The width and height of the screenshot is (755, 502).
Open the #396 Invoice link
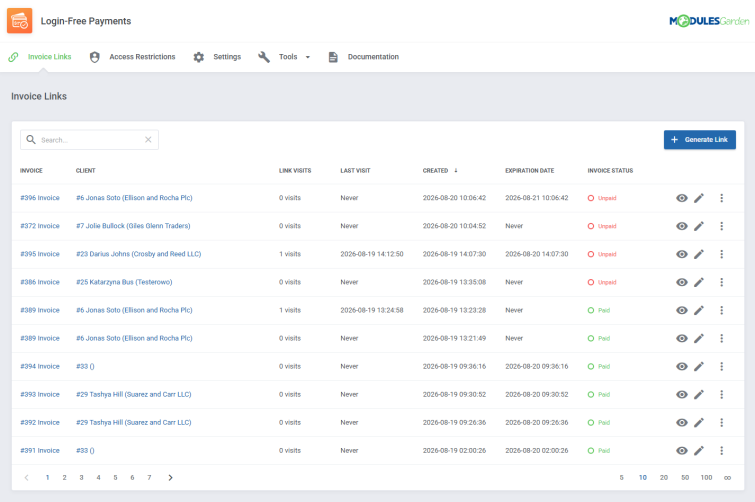(x=40, y=198)
